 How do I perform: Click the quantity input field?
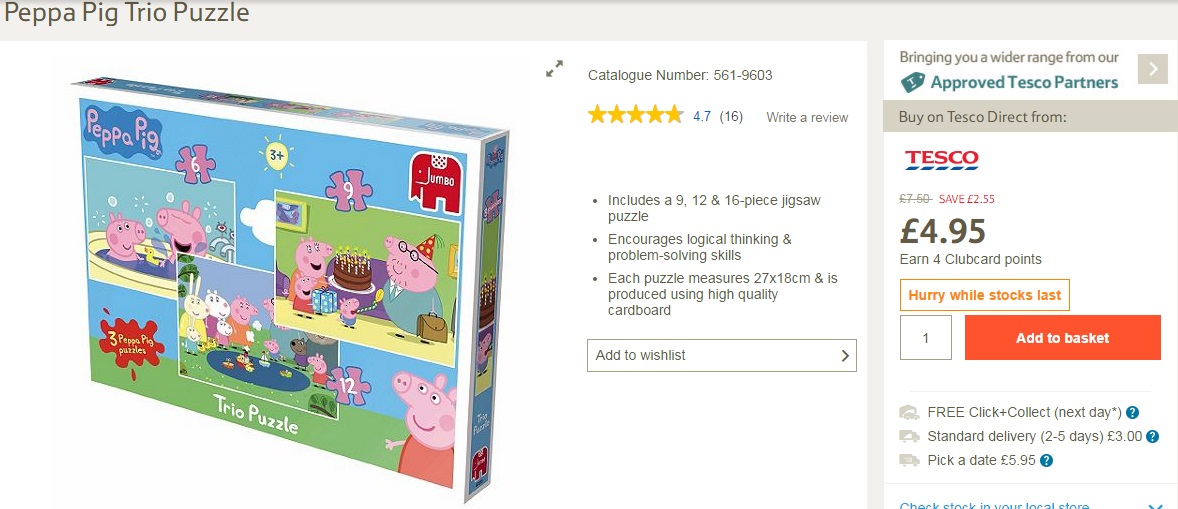(x=925, y=338)
